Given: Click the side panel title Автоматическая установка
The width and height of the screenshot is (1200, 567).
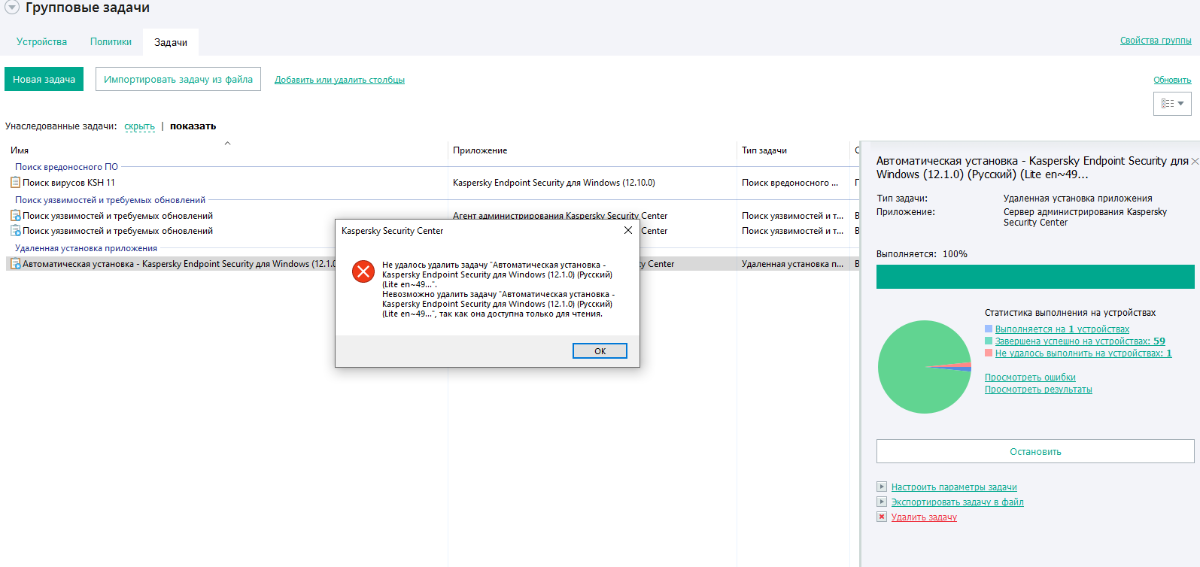Looking at the screenshot, I should coord(1033,167).
